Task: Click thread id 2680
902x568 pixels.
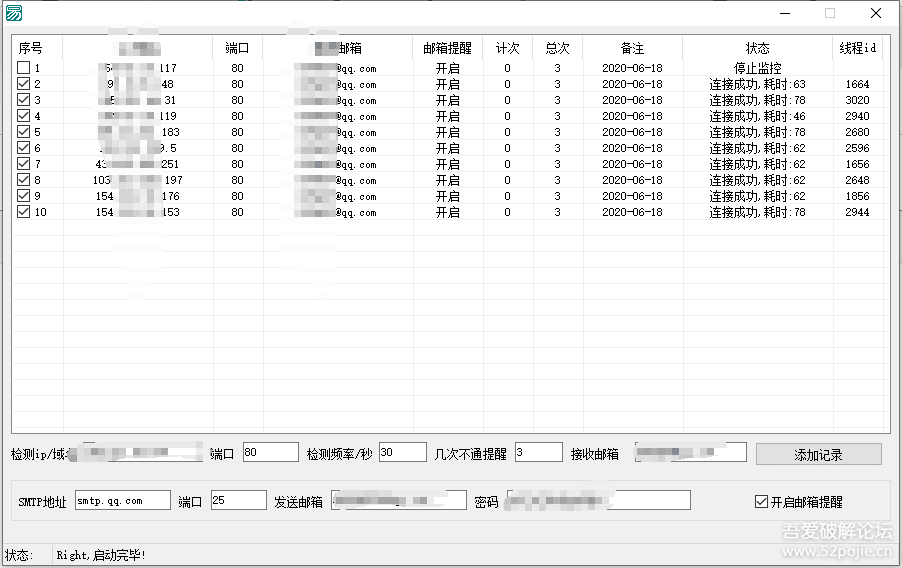Action: click(857, 132)
